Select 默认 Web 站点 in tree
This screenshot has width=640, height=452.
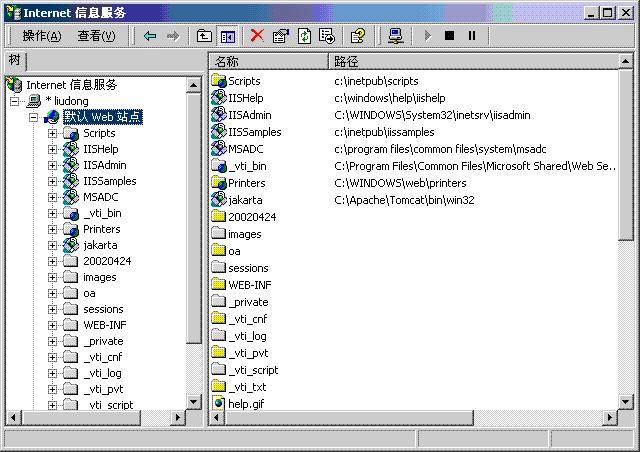click(x=102, y=117)
